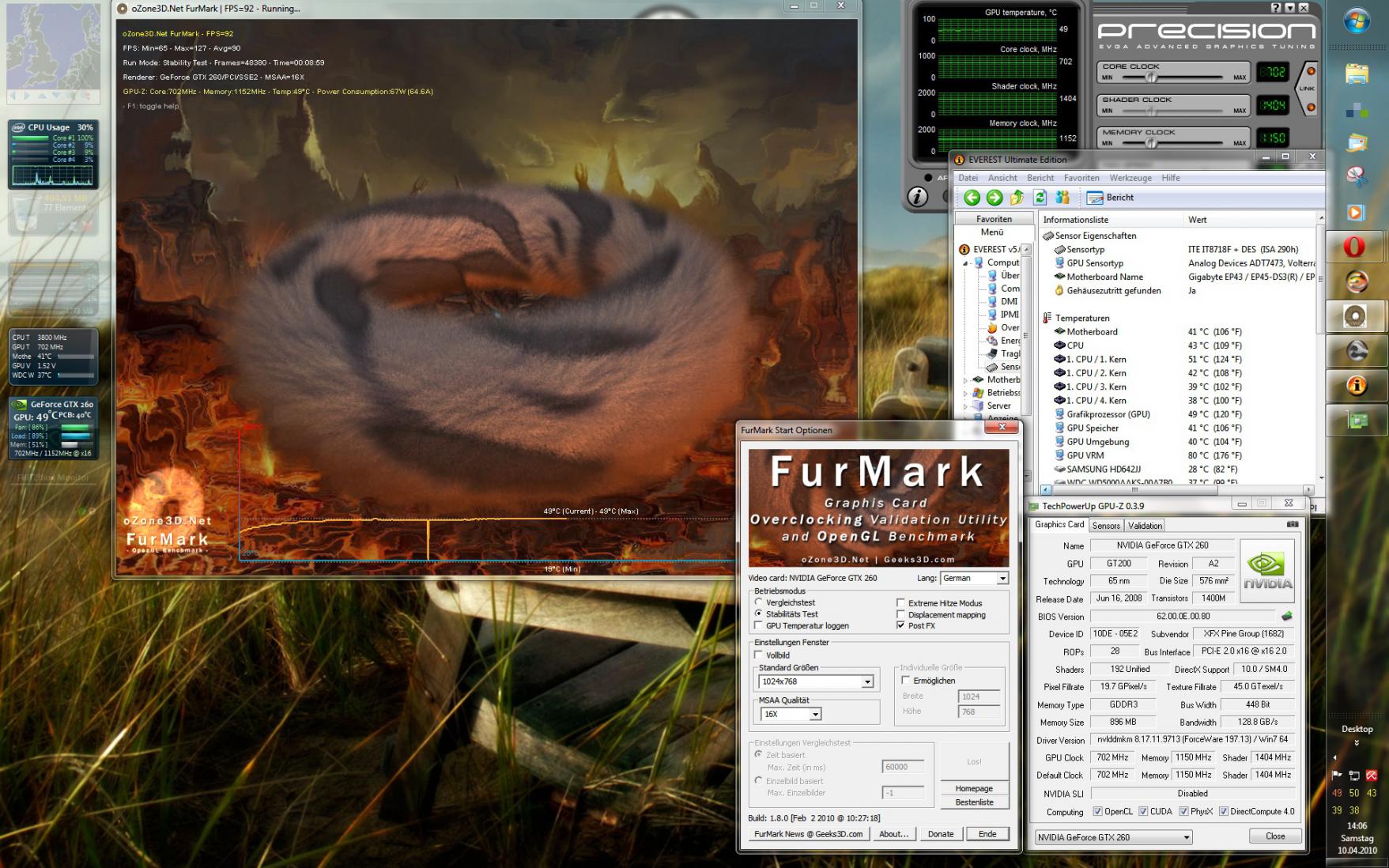The height and width of the screenshot is (868, 1389).
Task: Toggle the upper LINK clock indicator in Precision
Action: (1311, 70)
